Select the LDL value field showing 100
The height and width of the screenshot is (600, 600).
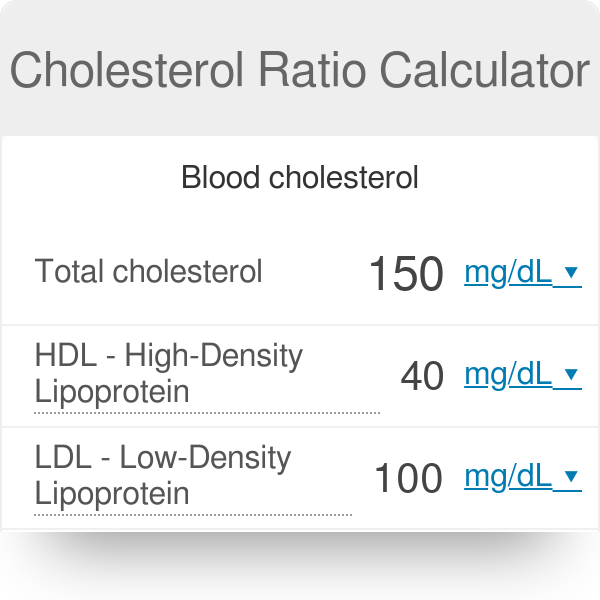point(408,479)
